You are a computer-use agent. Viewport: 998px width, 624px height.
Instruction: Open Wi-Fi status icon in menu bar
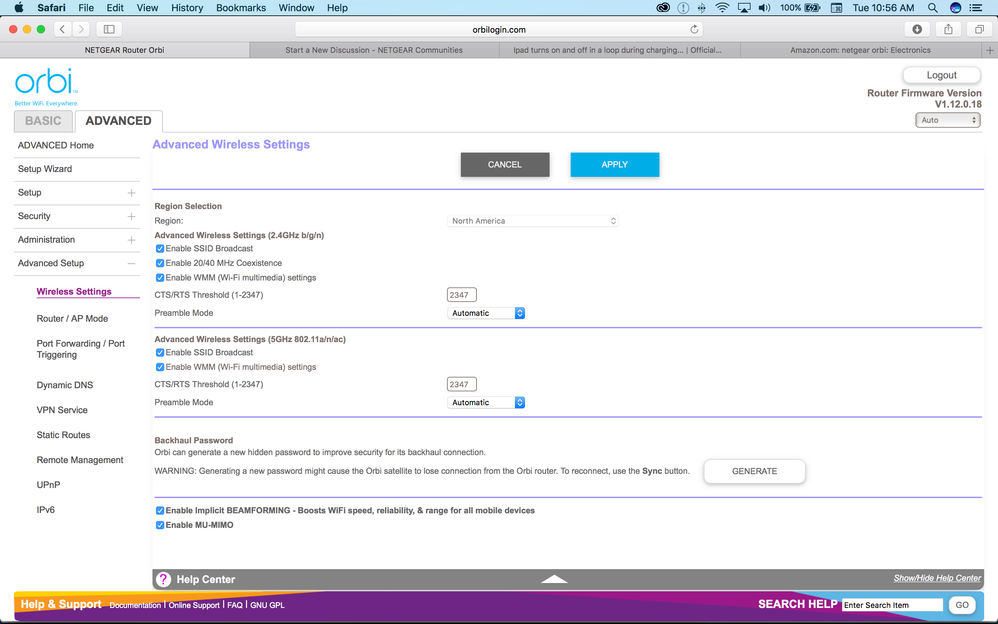click(722, 8)
